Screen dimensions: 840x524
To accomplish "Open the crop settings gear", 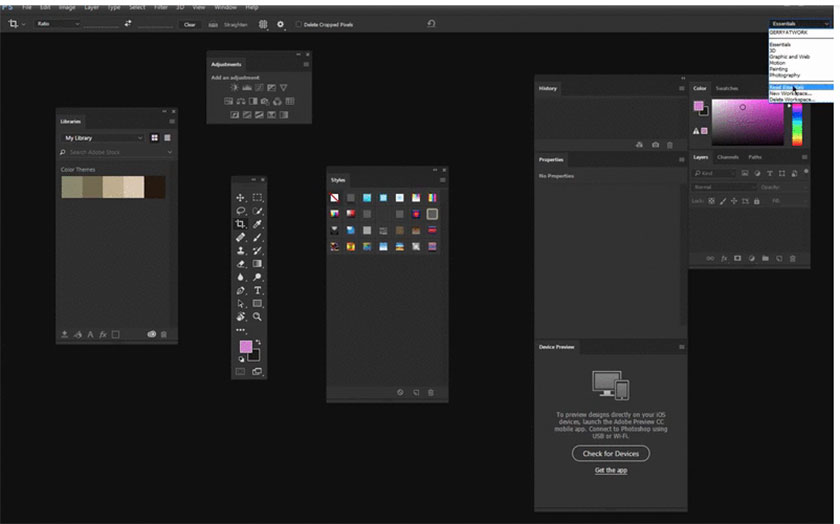I will 280,24.
